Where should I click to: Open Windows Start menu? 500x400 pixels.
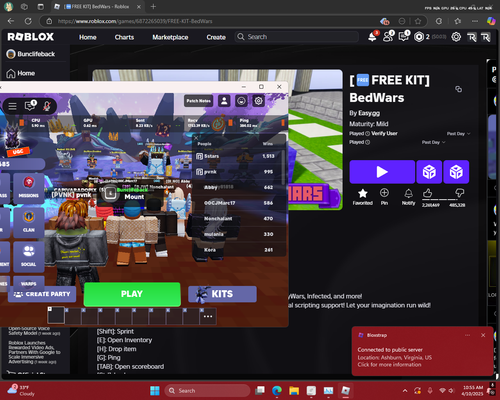tap(155, 390)
